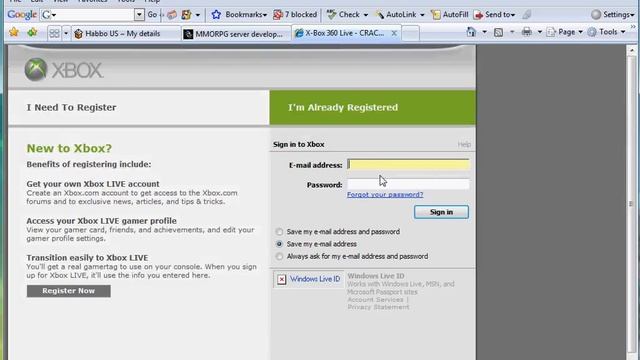640x360 pixels.
Task: Click 'Access your Xbox LIVE gamer profile' text
Action: tap(102, 221)
